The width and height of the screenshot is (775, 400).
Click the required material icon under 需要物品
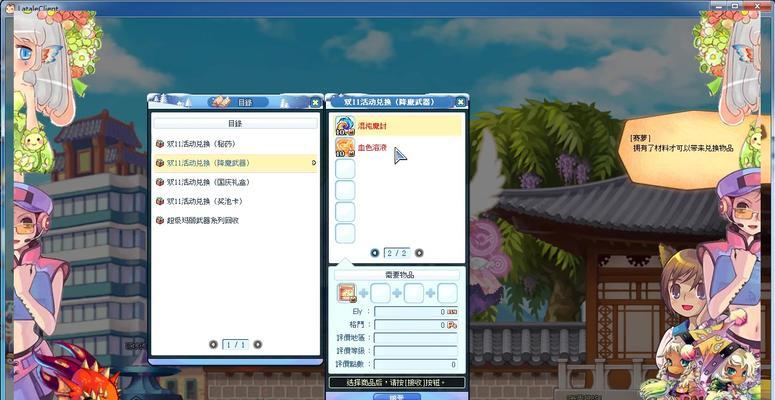[347, 293]
